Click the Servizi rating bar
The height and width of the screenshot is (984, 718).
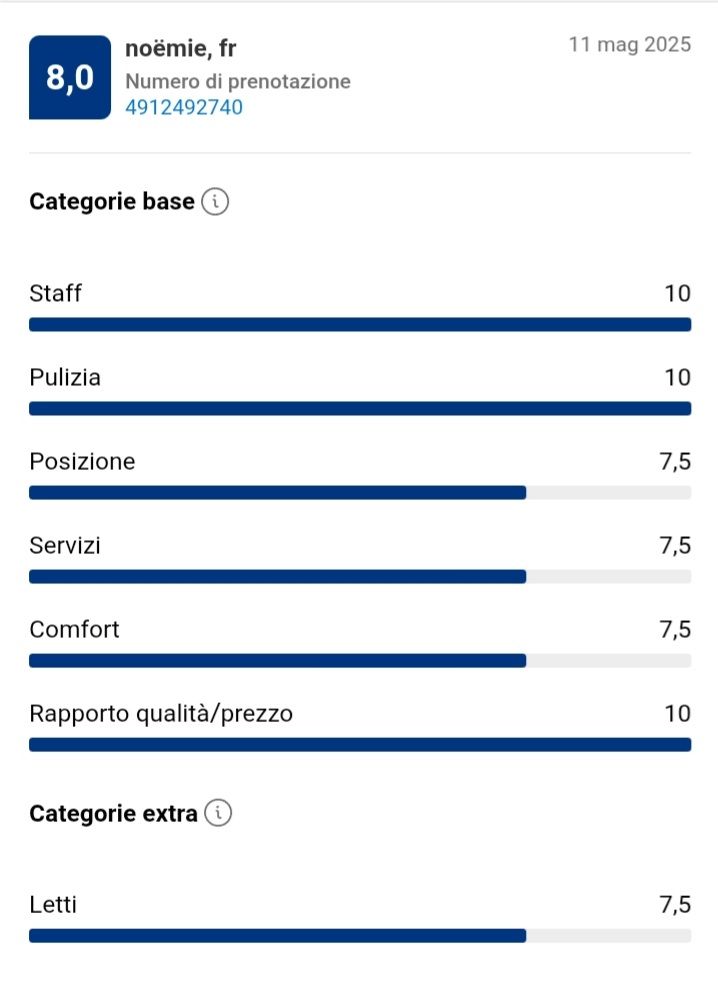[x=360, y=576]
